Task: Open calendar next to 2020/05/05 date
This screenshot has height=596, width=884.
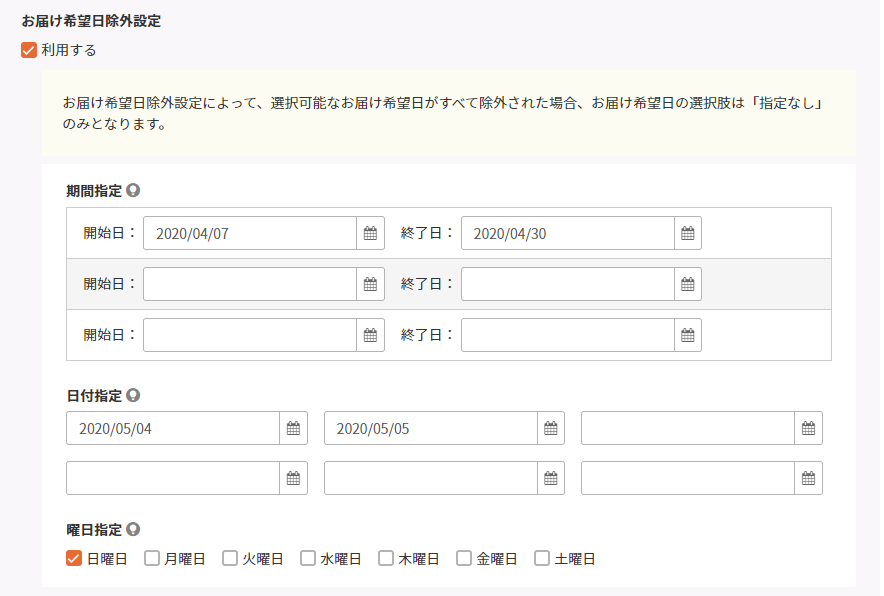Action: click(x=551, y=428)
